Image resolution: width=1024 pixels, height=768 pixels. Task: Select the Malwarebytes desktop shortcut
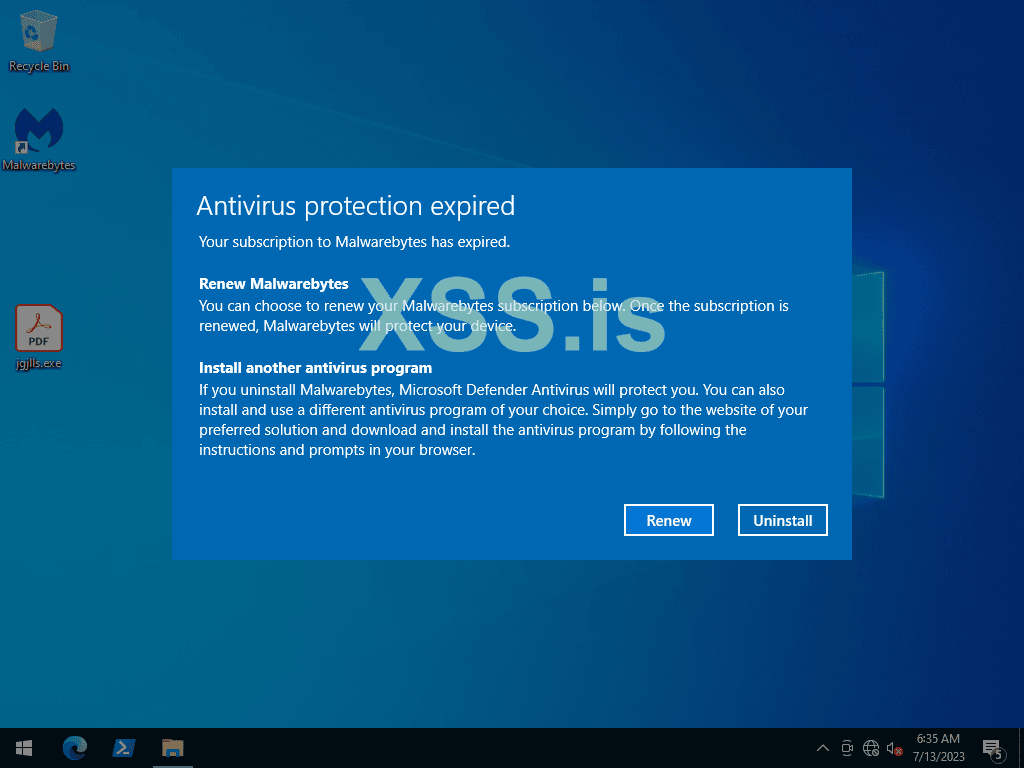[39, 140]
